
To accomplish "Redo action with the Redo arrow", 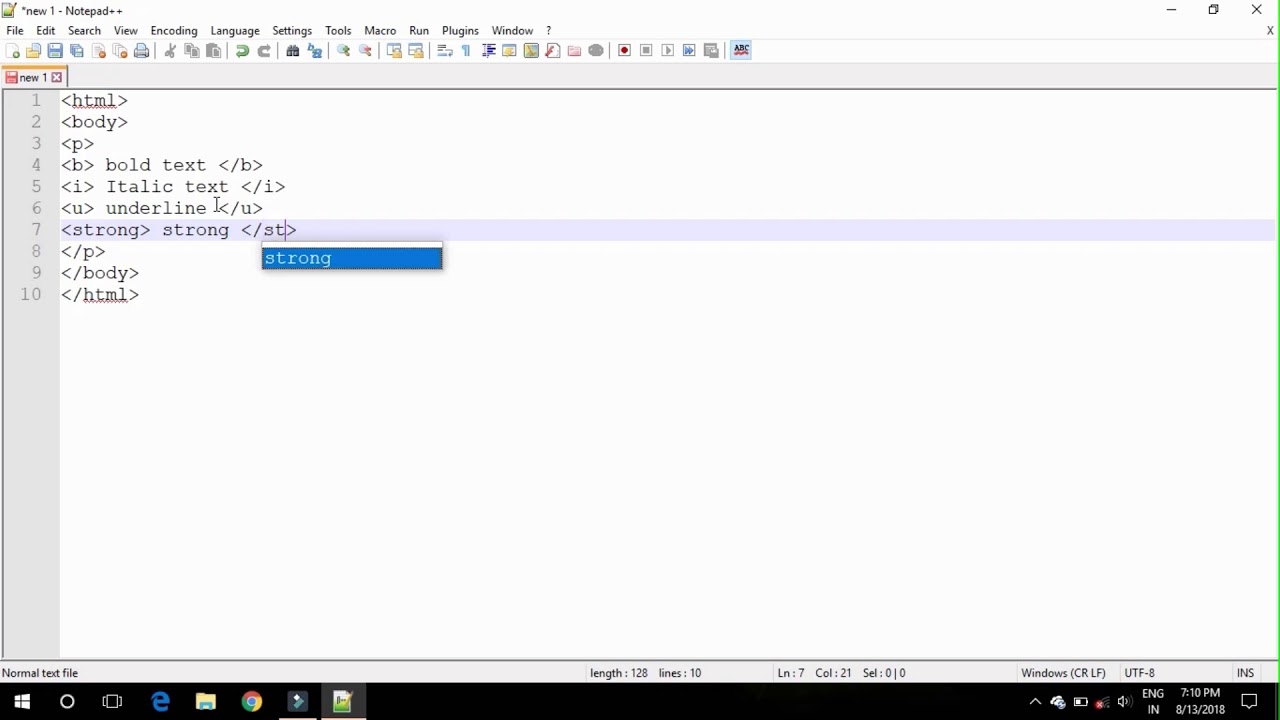I will 264,51.
